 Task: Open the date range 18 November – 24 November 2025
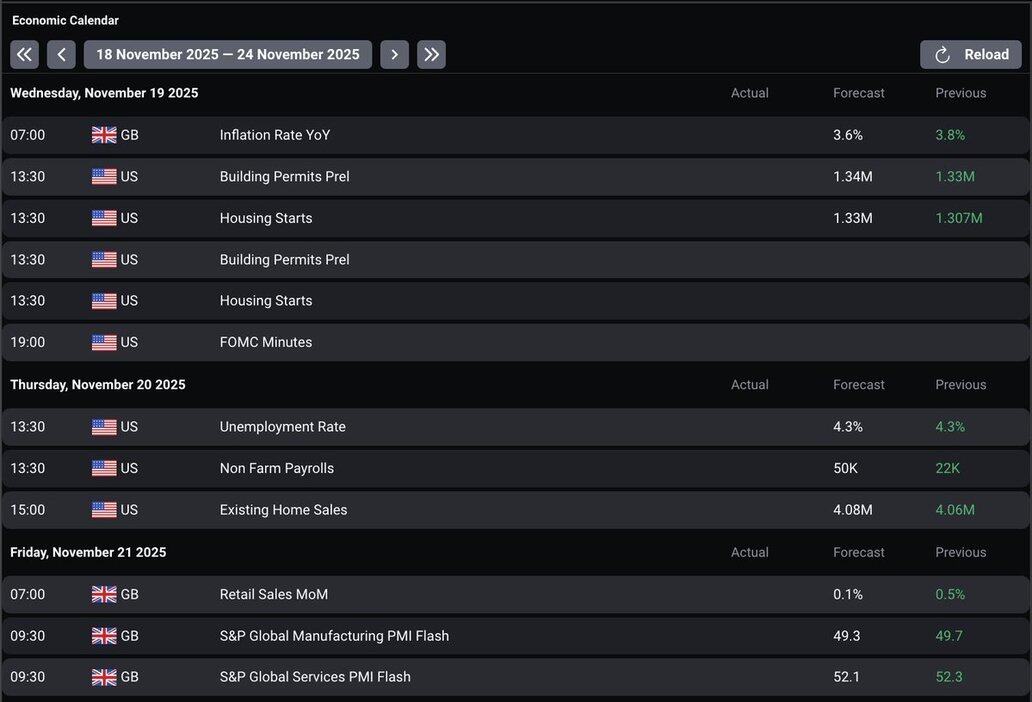228,55
